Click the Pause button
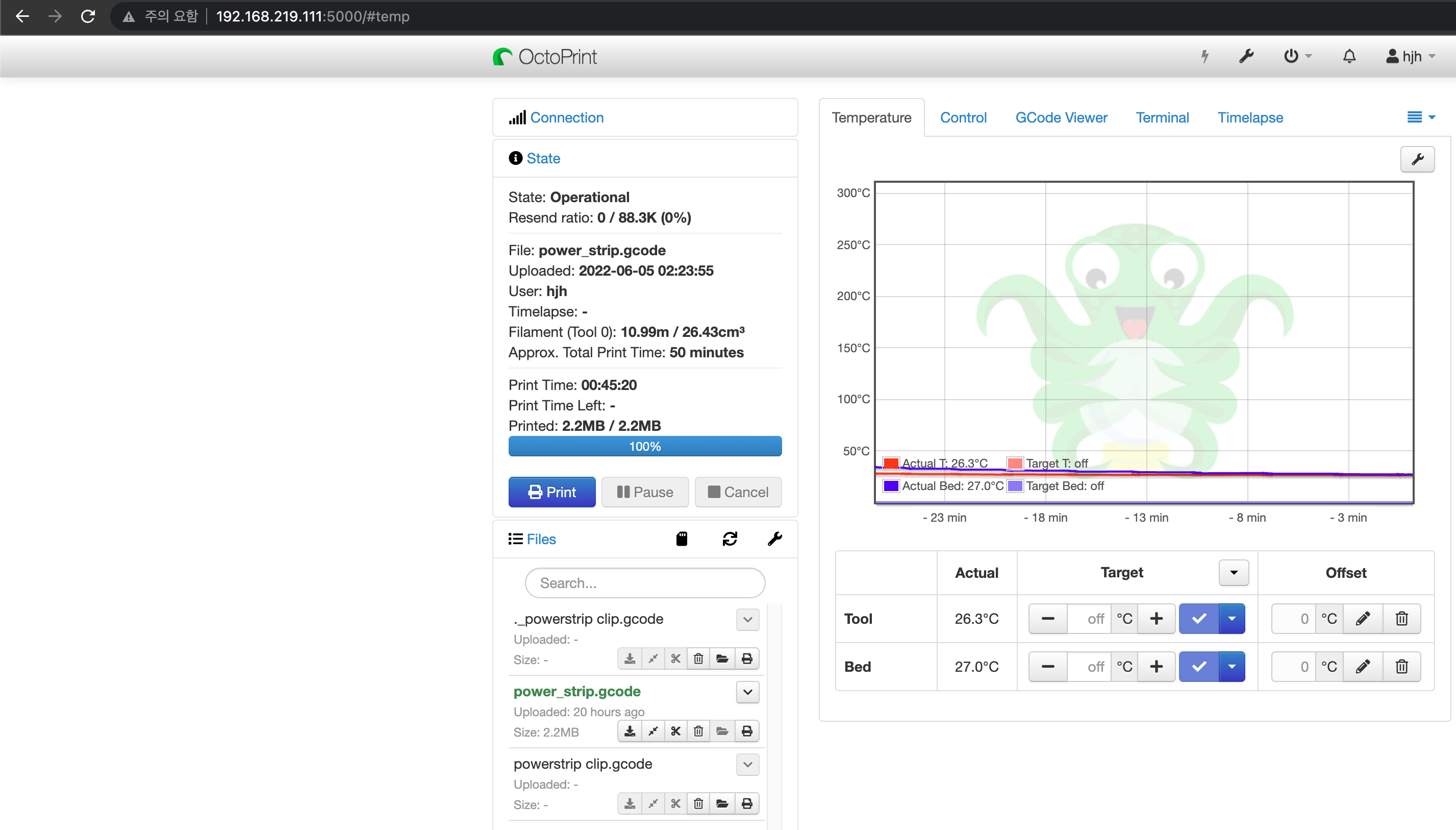 pos(645,492)
